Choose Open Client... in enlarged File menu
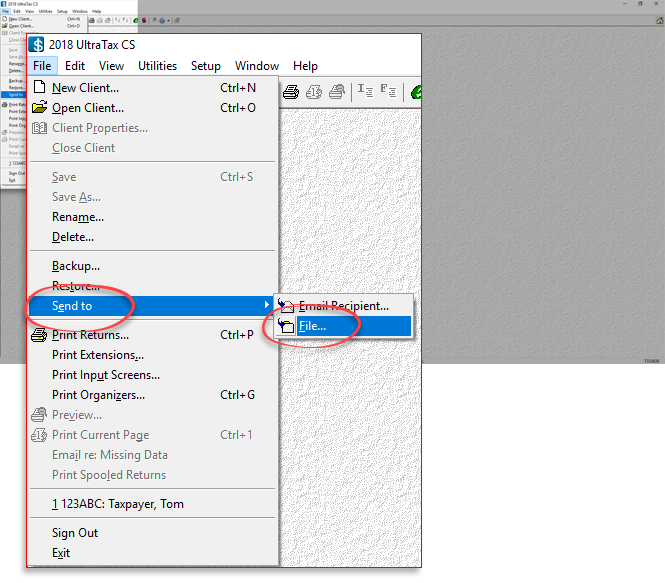 click(153, 108)
